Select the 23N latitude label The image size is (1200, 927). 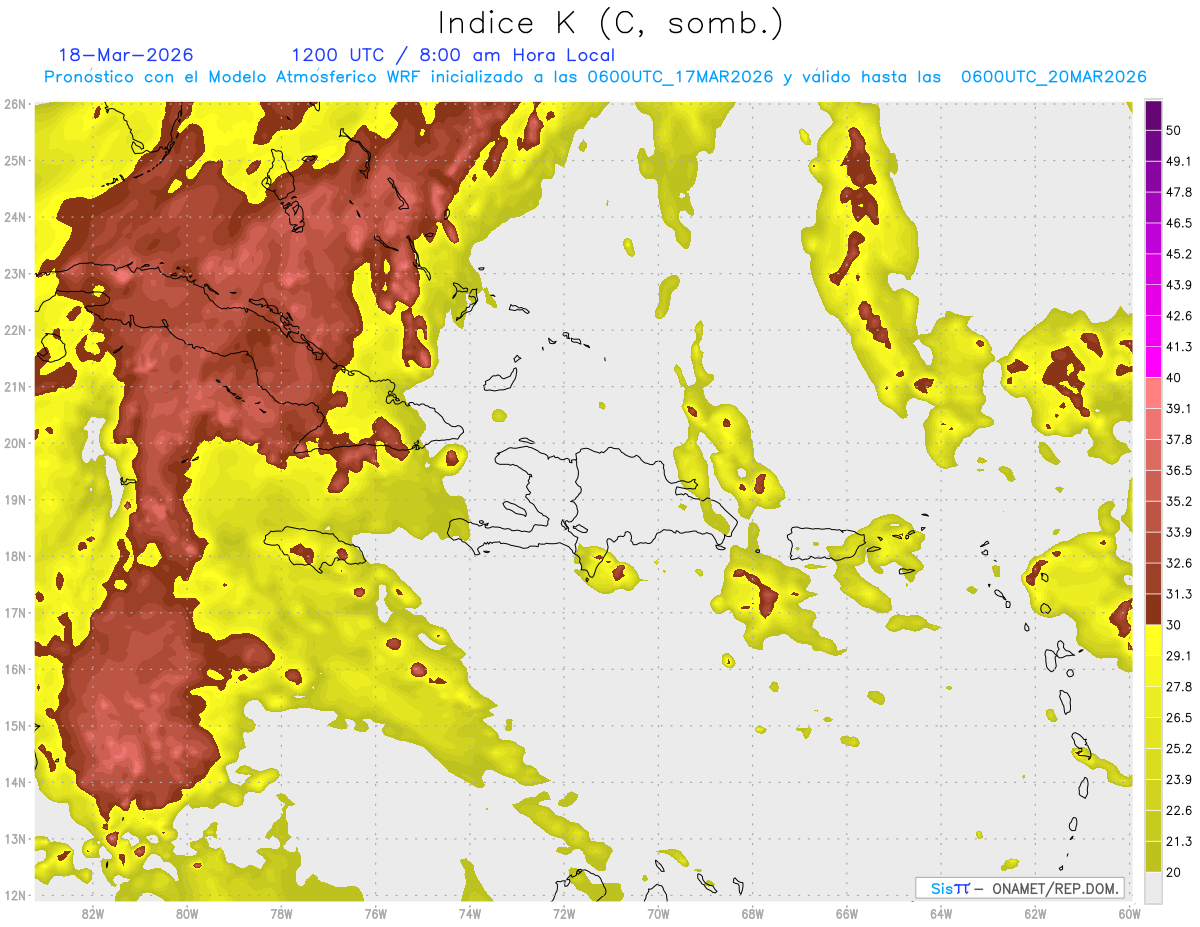tap(14, 273)
